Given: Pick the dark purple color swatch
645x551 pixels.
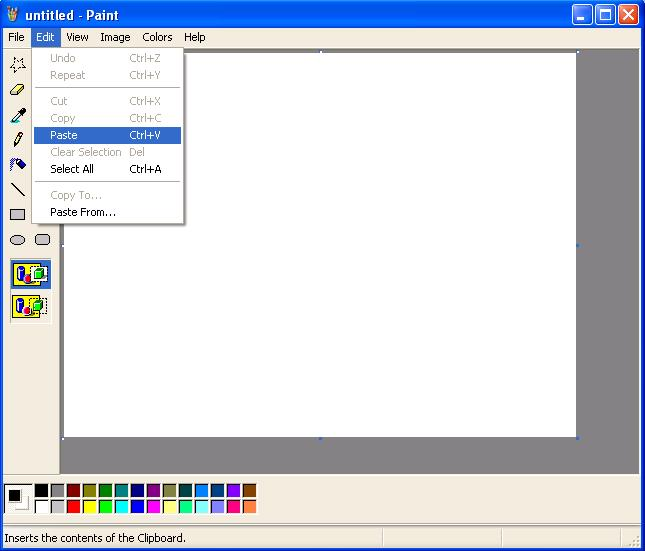Looking at the screenshot, I should coord(153,491).
